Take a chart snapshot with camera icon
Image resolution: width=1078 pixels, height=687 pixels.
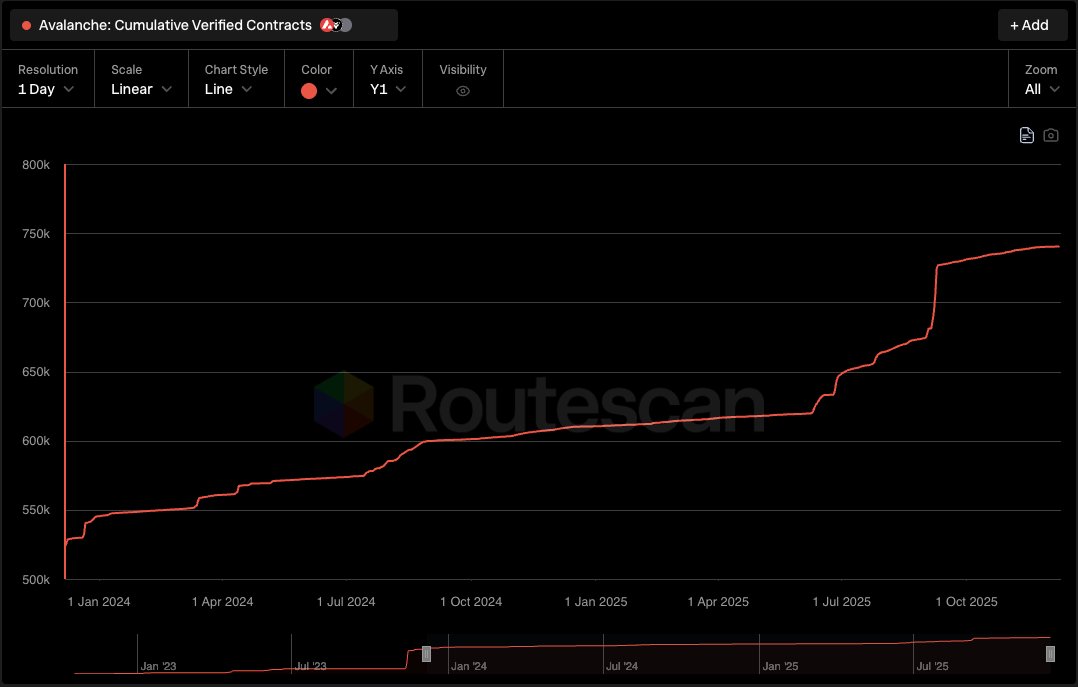1050,135
